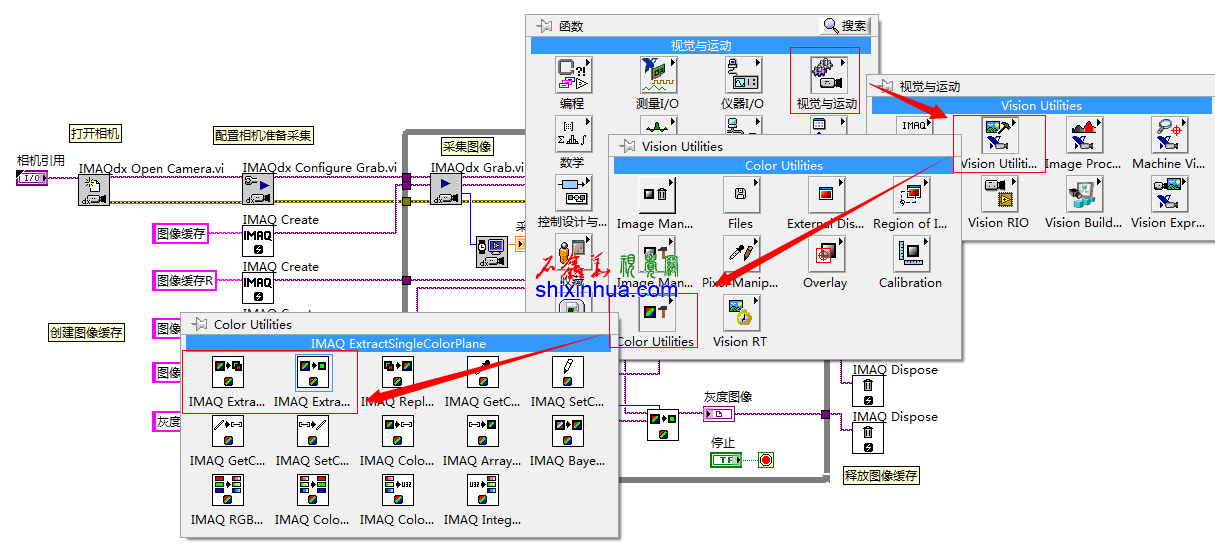Pin the 函数 palette with thumbtack

click(x=544, y=26)
